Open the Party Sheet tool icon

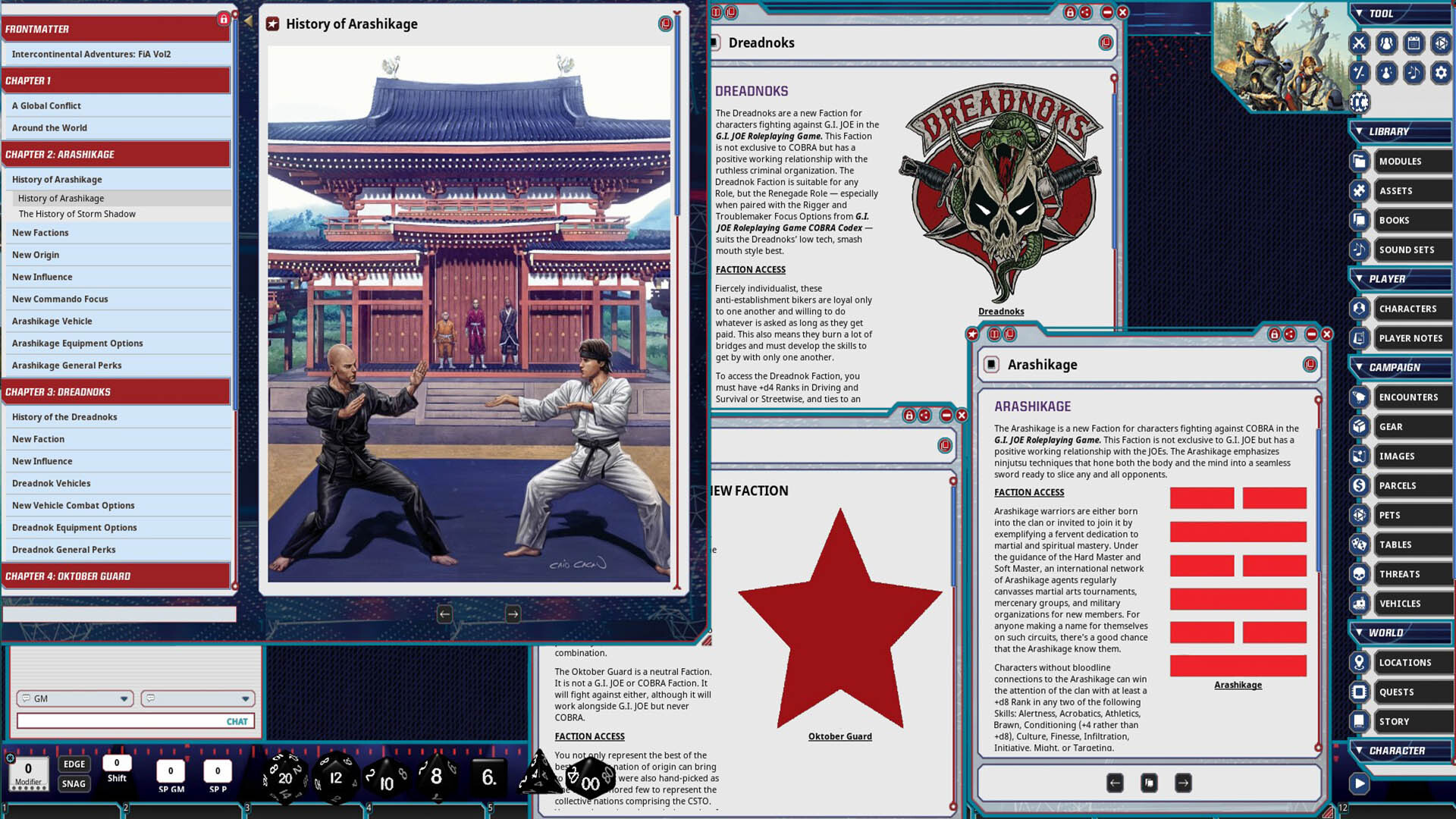click(1386, 43)
